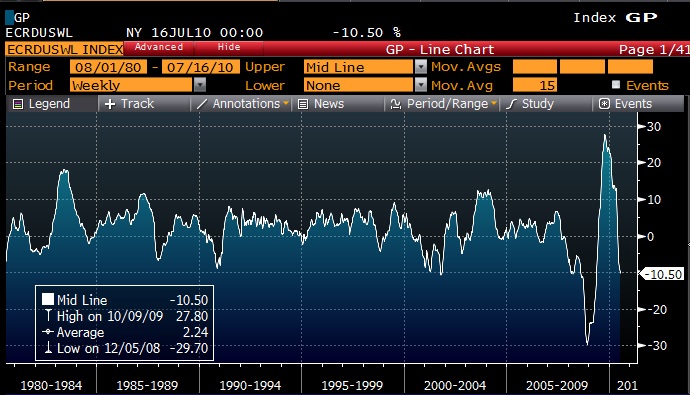Click the High marker icon in legend
The width and height of the screenshot is (690, 395).
48,315
